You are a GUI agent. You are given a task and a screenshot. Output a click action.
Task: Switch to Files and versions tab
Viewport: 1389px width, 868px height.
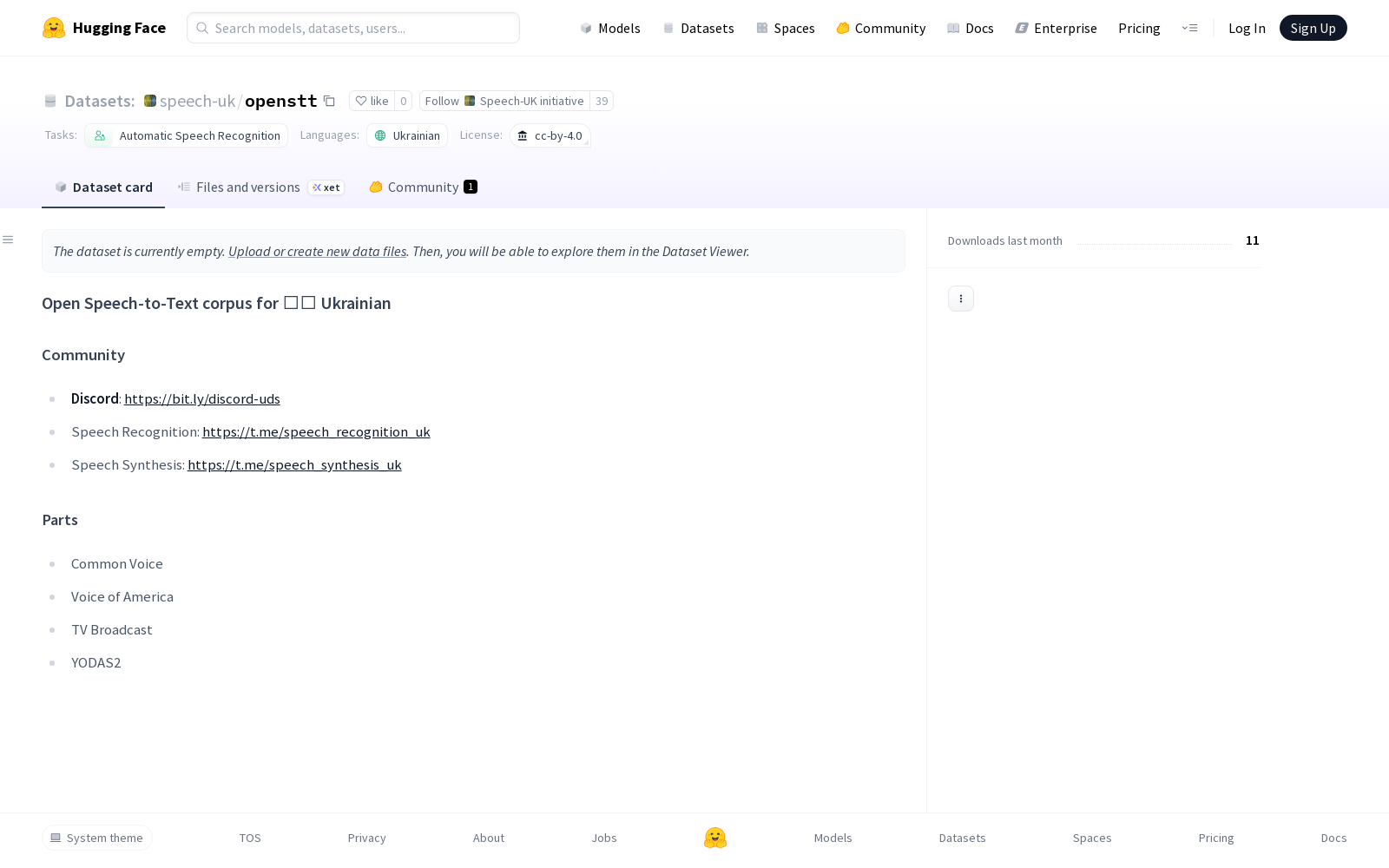261,187
